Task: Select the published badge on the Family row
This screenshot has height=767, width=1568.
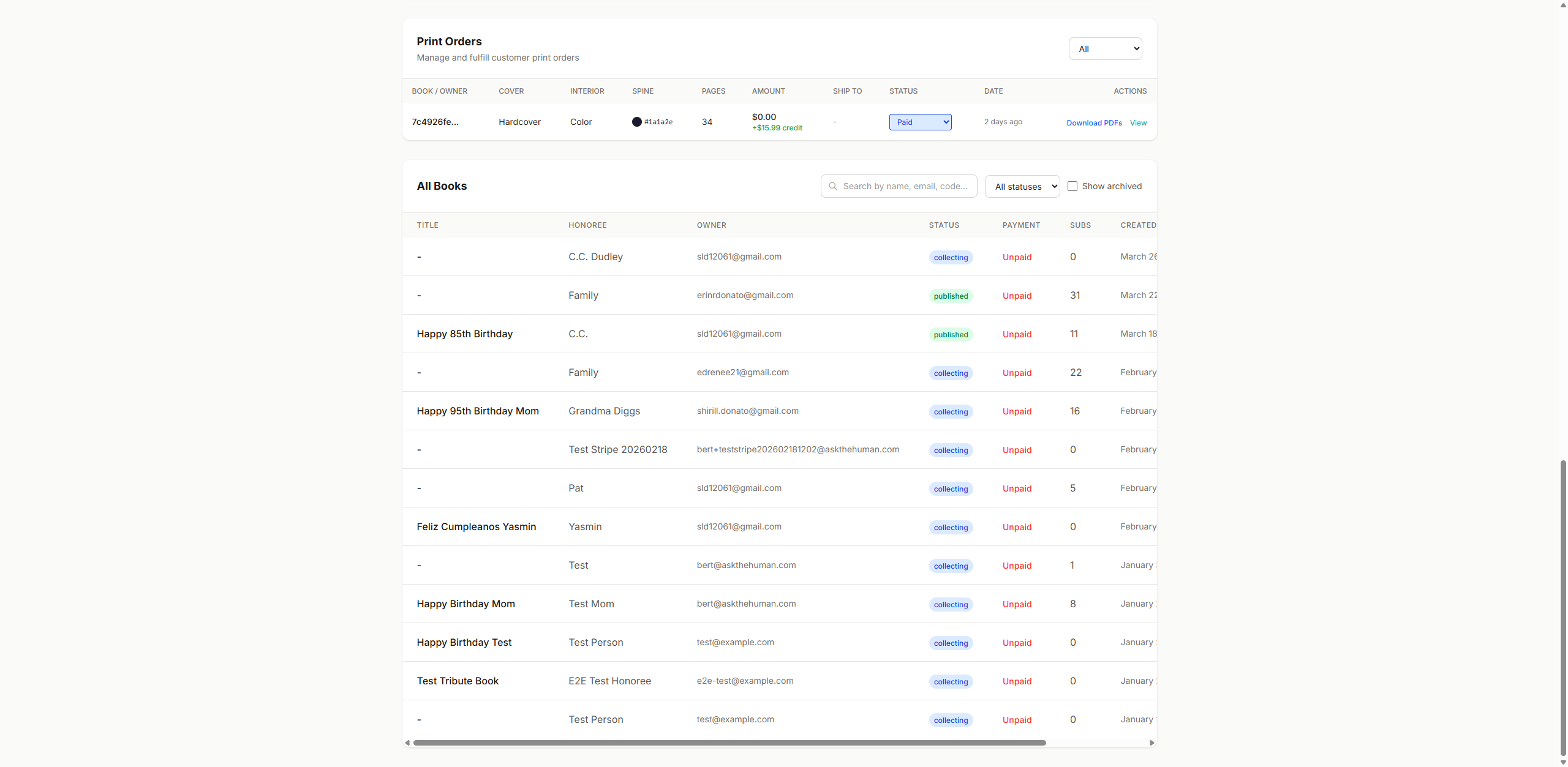Action: [x=951, y=296]
